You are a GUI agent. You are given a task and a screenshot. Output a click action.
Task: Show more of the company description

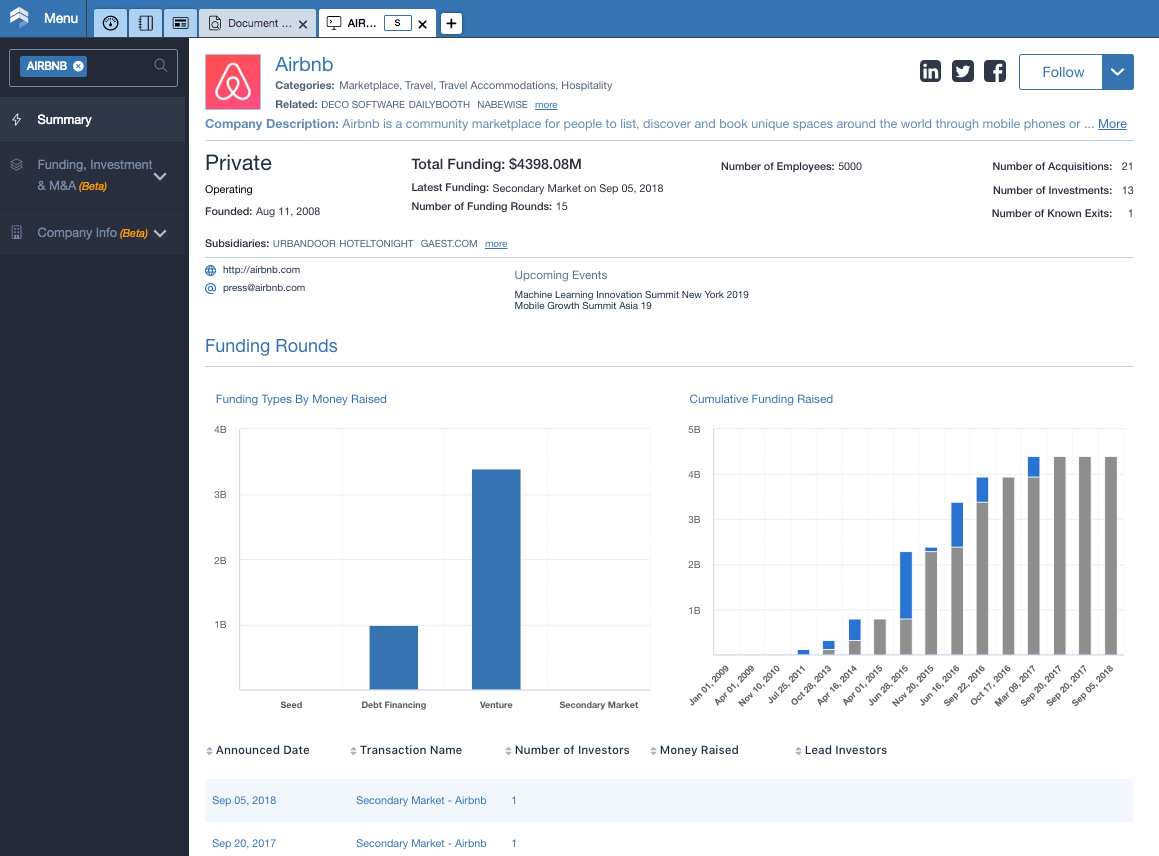pyautogui.click(x=1112, y=124)
